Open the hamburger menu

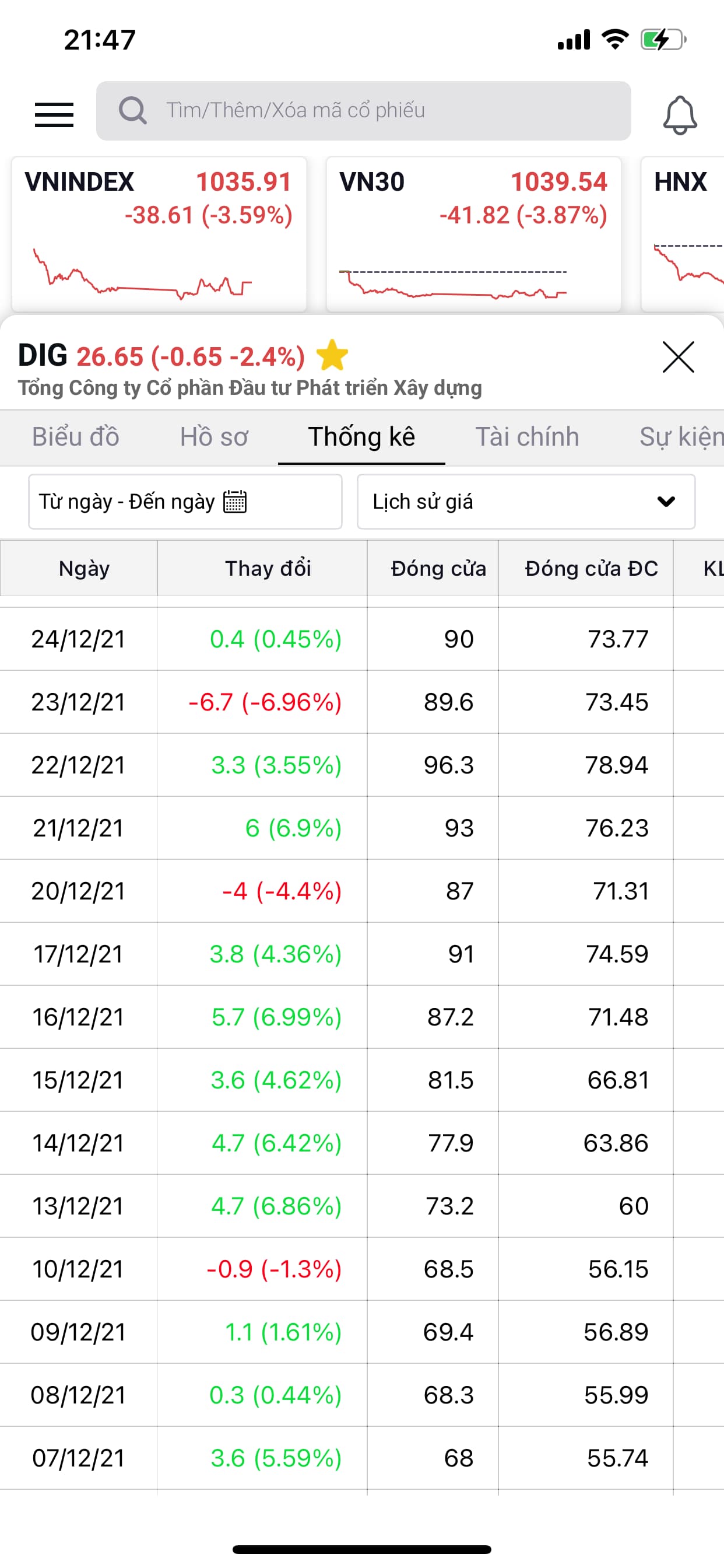point(54,114)
